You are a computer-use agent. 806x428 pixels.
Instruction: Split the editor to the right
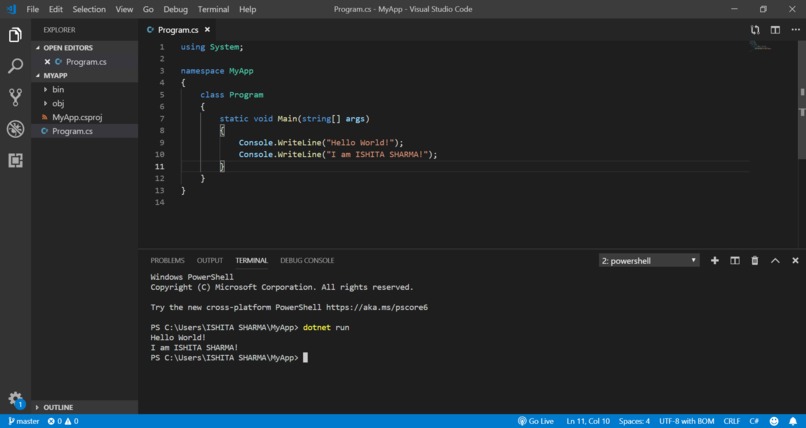coord(775,30)
